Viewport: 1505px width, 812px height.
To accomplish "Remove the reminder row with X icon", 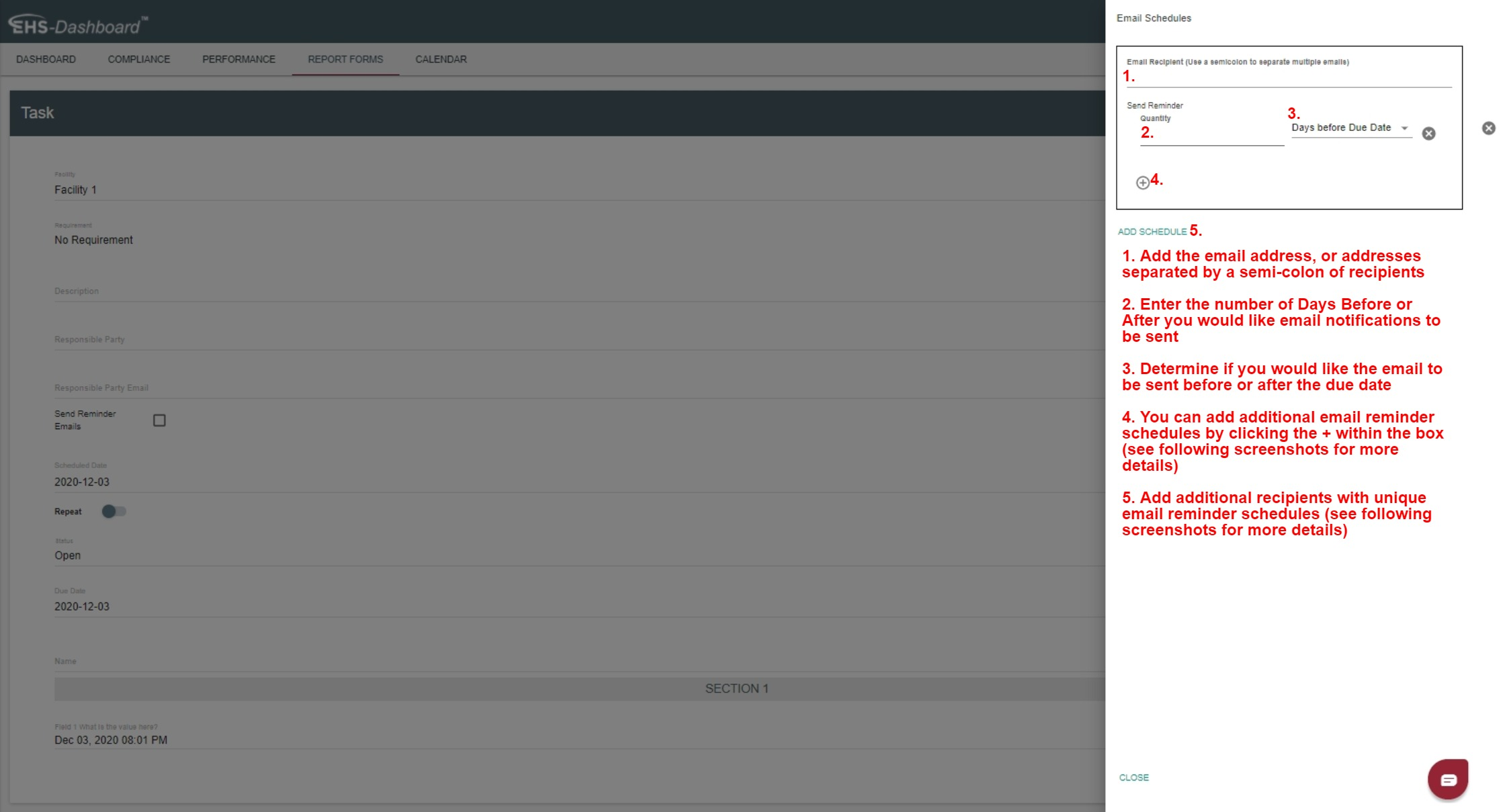I will 1428,134.
